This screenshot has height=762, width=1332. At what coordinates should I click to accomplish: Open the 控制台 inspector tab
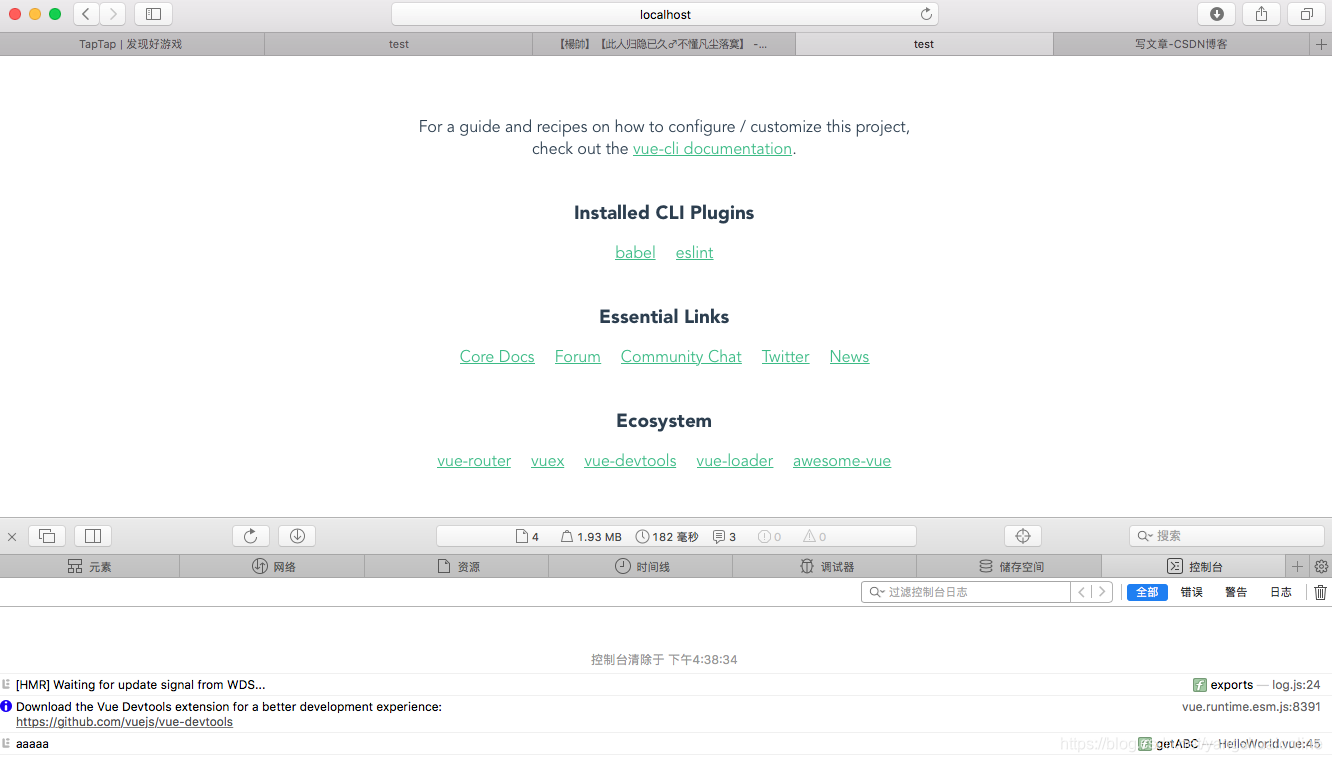tap(1194, 567)
